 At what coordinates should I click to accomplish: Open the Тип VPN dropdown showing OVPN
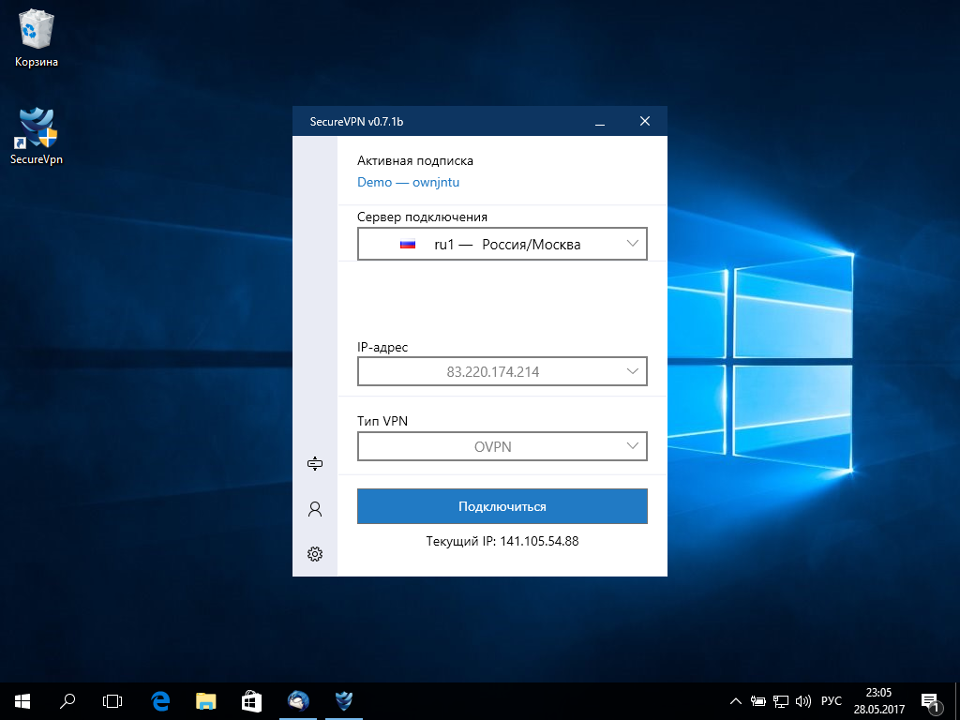click(x=502, y=446)
